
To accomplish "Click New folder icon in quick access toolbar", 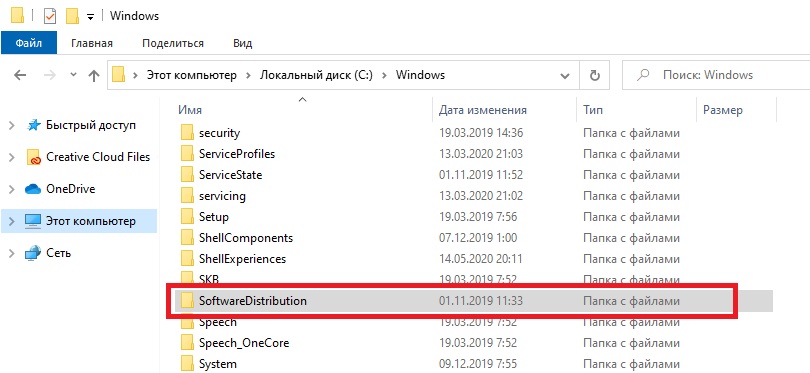I will [72, 17].
